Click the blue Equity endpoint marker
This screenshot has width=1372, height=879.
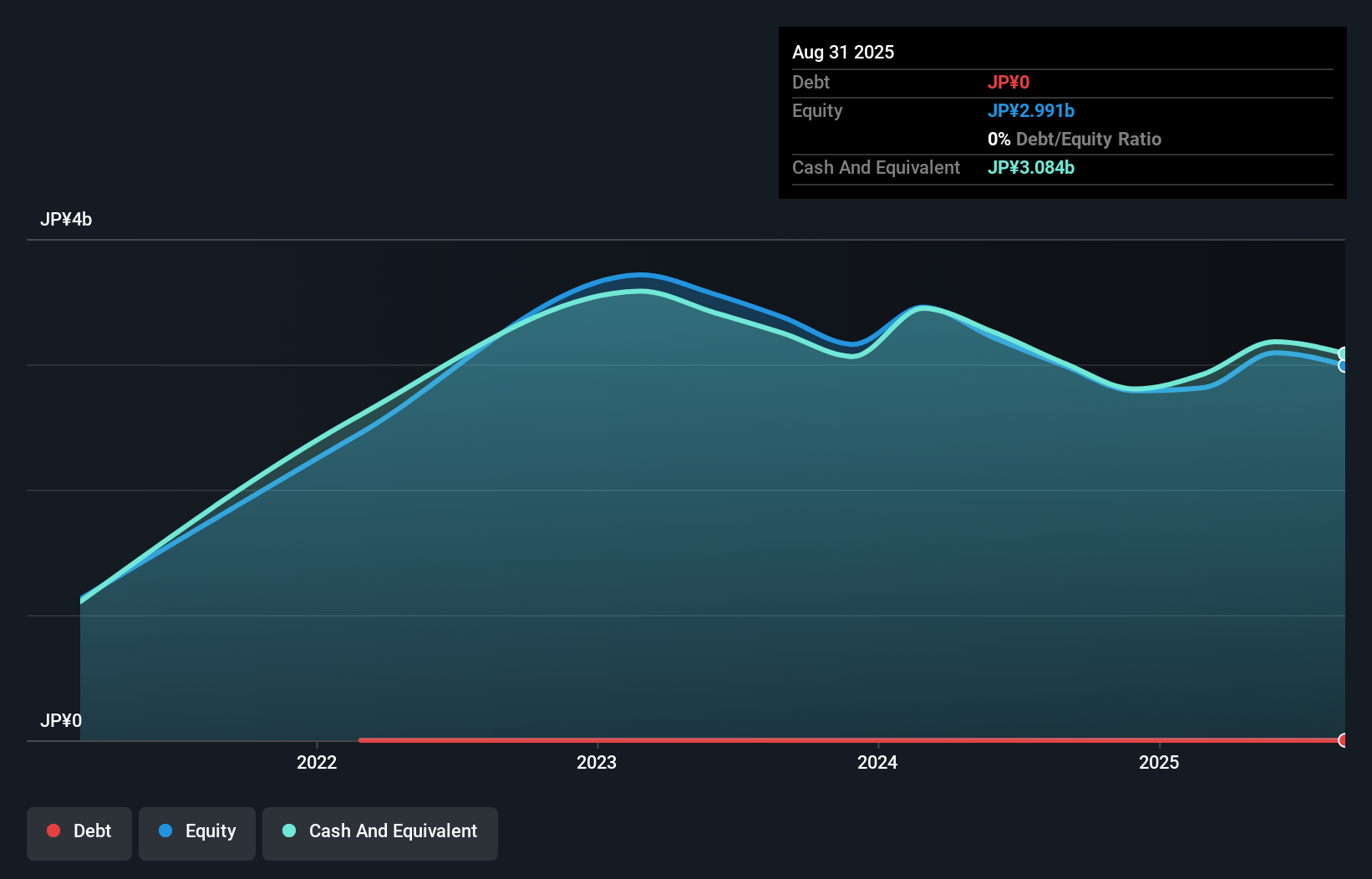1344,365
